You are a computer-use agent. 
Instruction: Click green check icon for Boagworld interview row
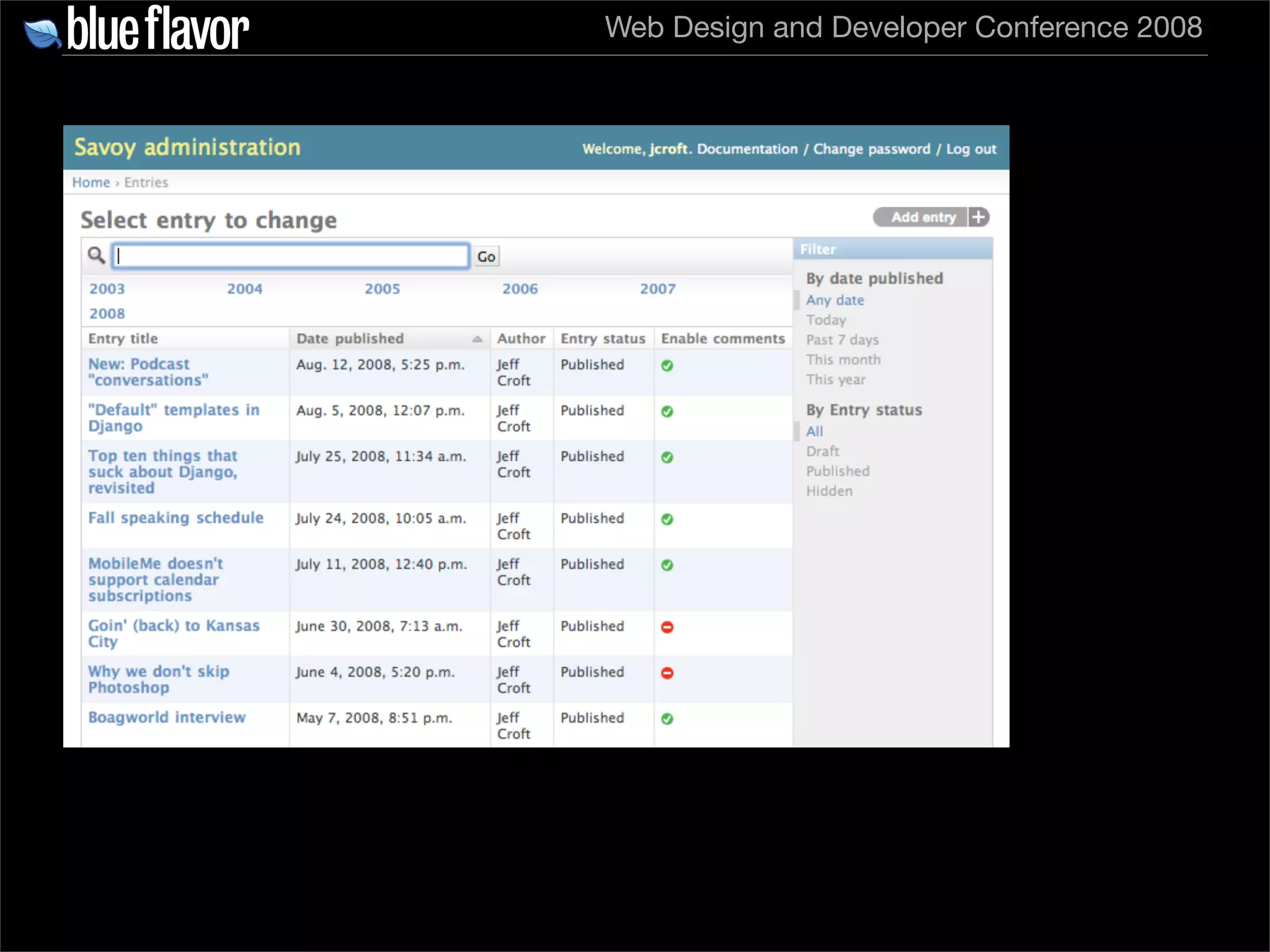tap(667, 719)
